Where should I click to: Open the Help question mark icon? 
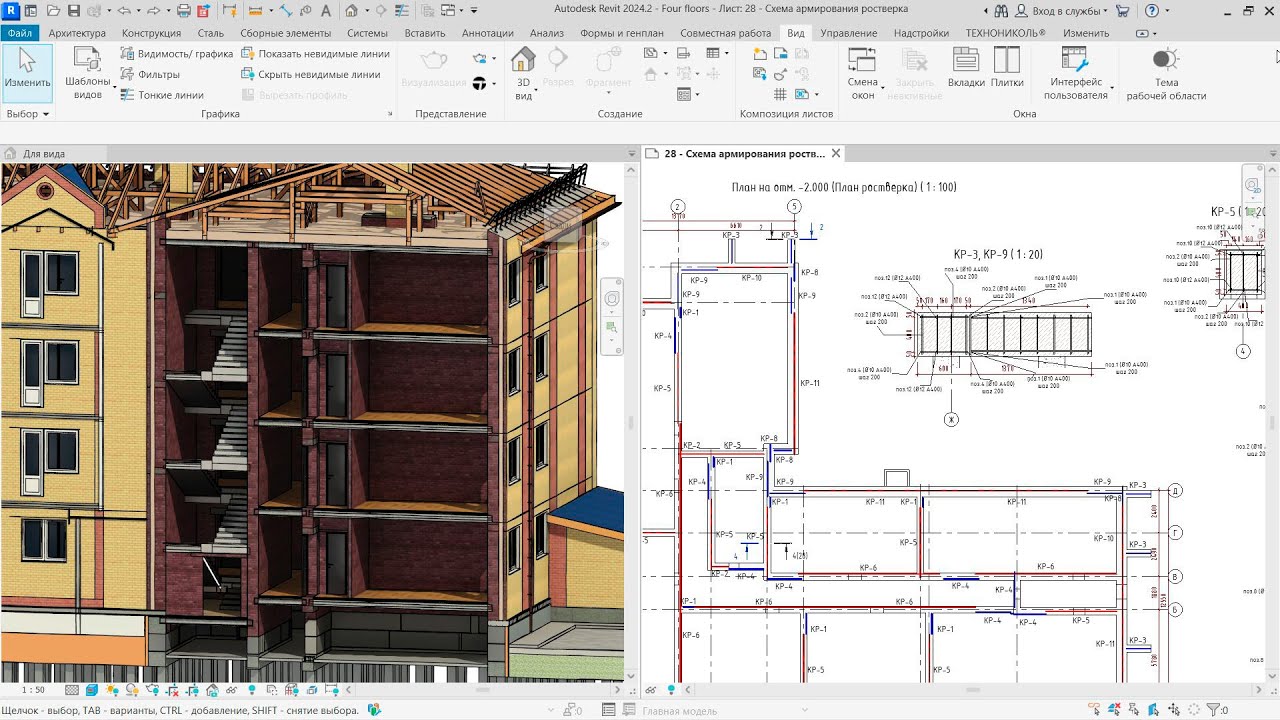click(x=1152, y=11)
